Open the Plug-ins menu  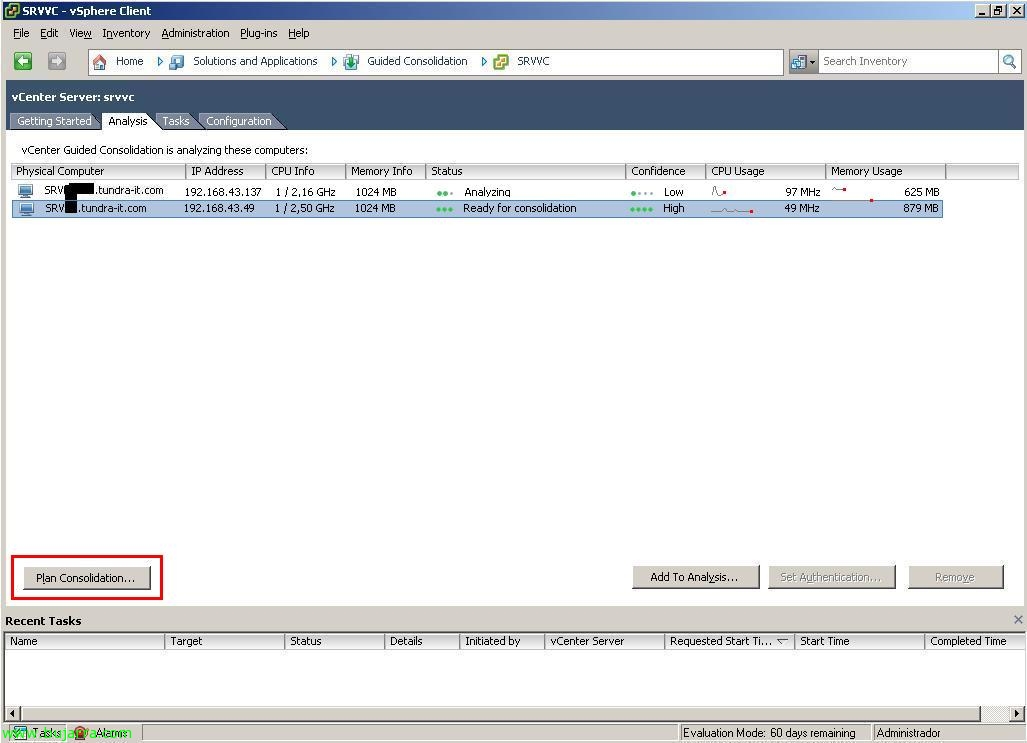point(258,33)
